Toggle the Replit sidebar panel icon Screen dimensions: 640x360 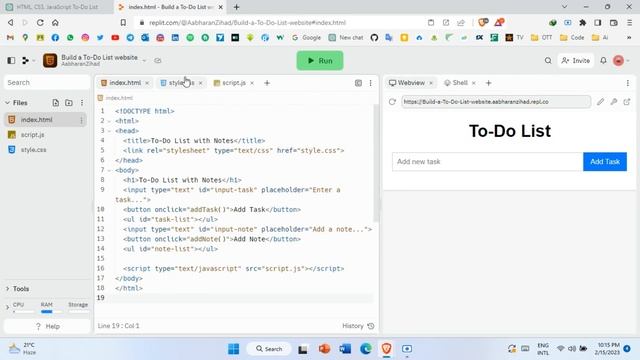tap(11, 60)
